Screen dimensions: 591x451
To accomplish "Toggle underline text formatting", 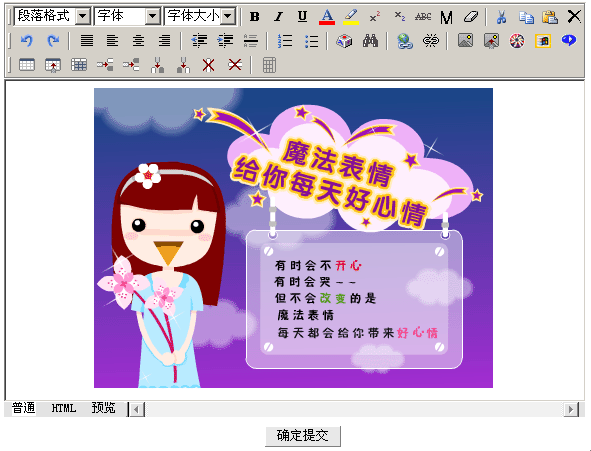I will pos(302,17).
